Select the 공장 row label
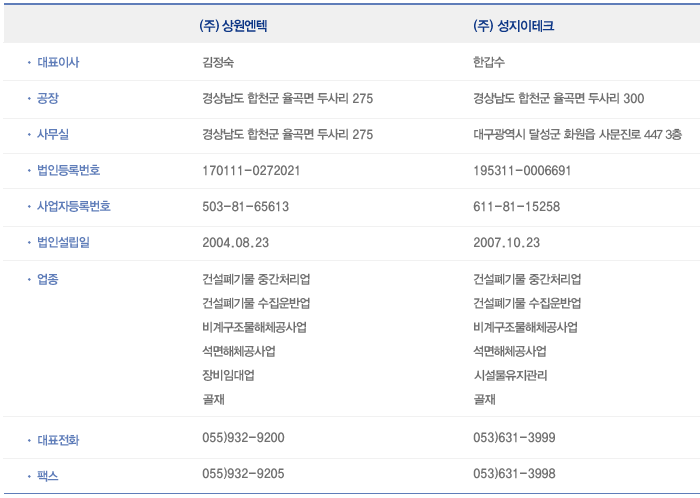The height and width of the screenshot is (498, 700). click(48, 98)
